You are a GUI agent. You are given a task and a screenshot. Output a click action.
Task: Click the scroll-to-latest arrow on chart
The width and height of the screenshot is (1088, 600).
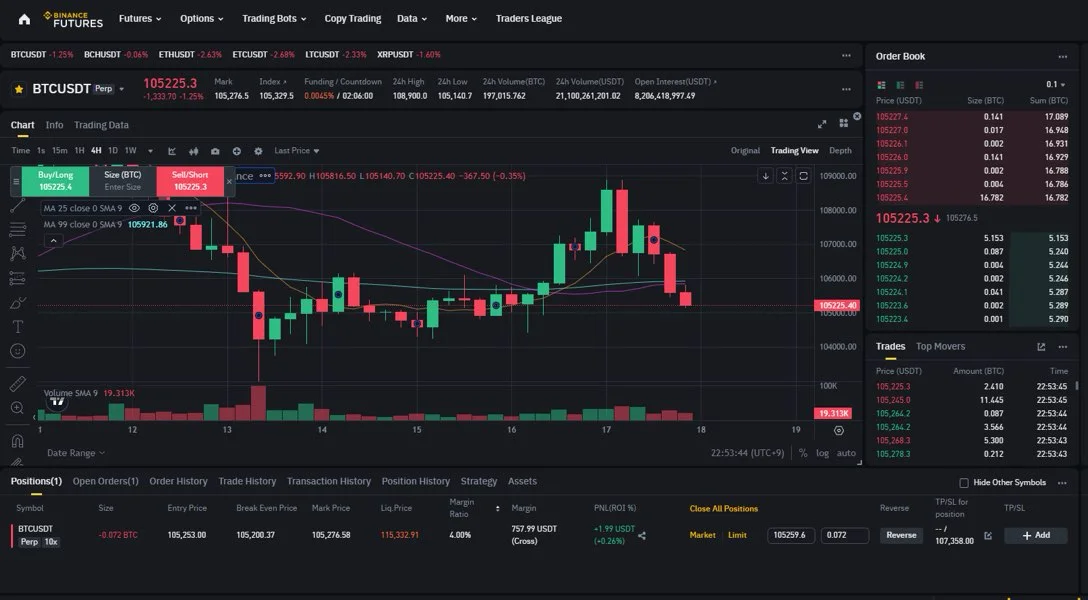pos(765,176)
